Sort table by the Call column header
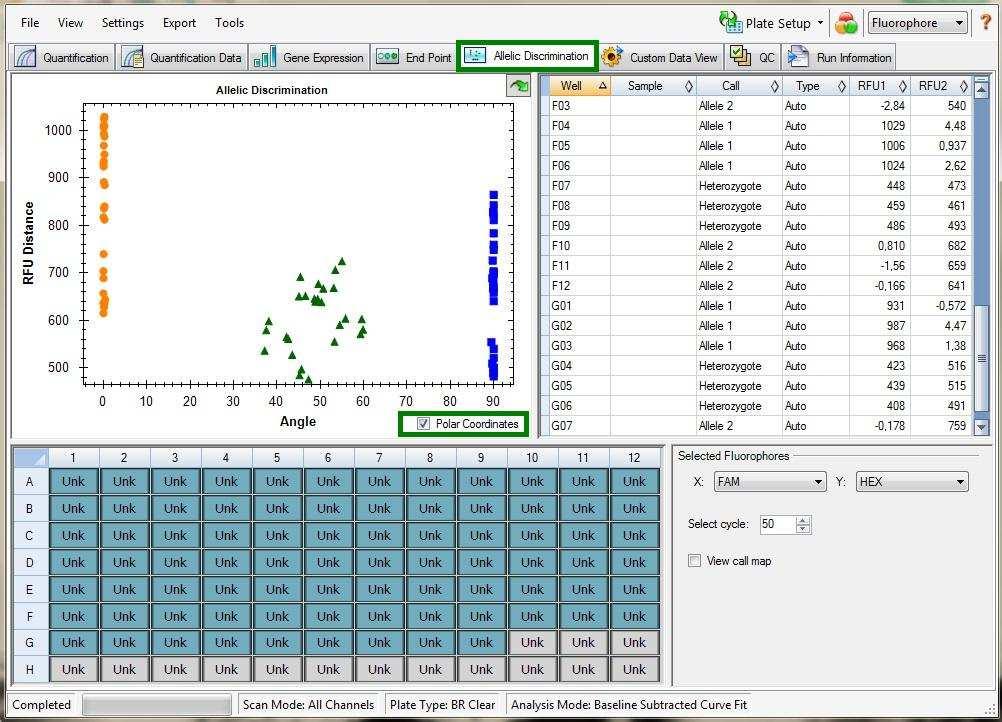1002x722 pixels. click(x=739, y=86)
